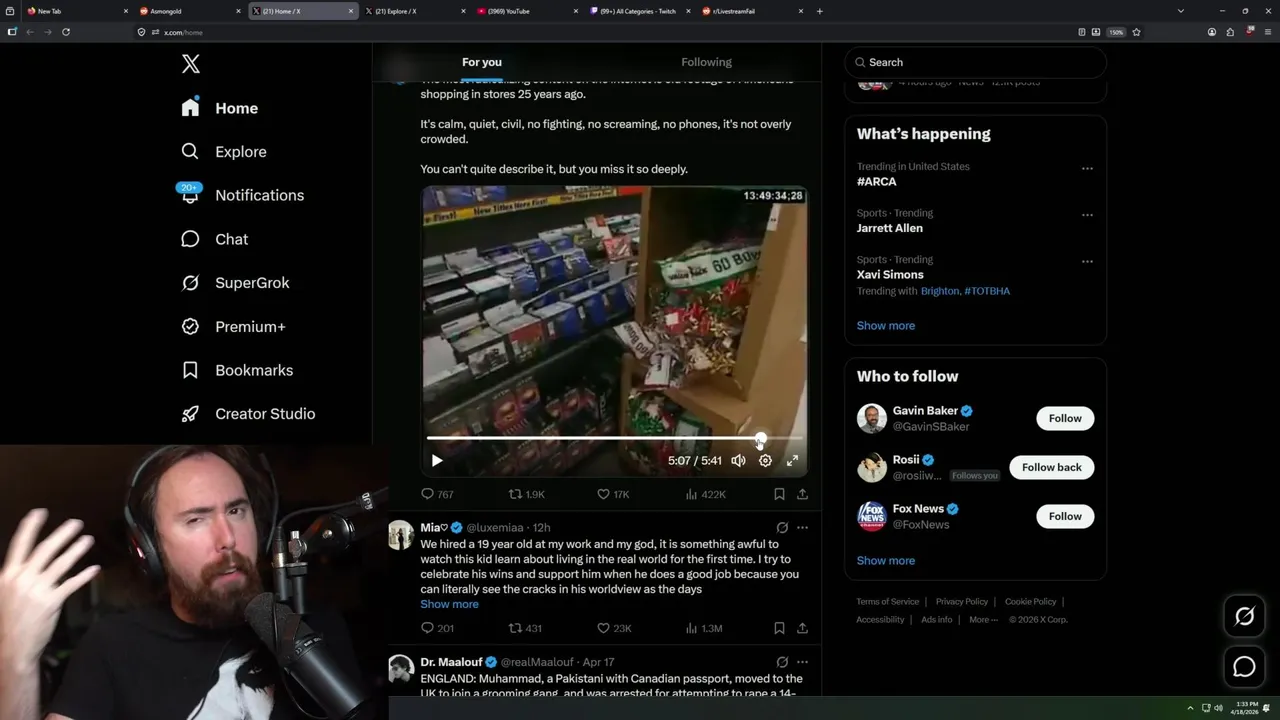The width and height of the screenshot is (1280, 720).
Task: Reload the page in browser toolbar
Action: [66, 32]
